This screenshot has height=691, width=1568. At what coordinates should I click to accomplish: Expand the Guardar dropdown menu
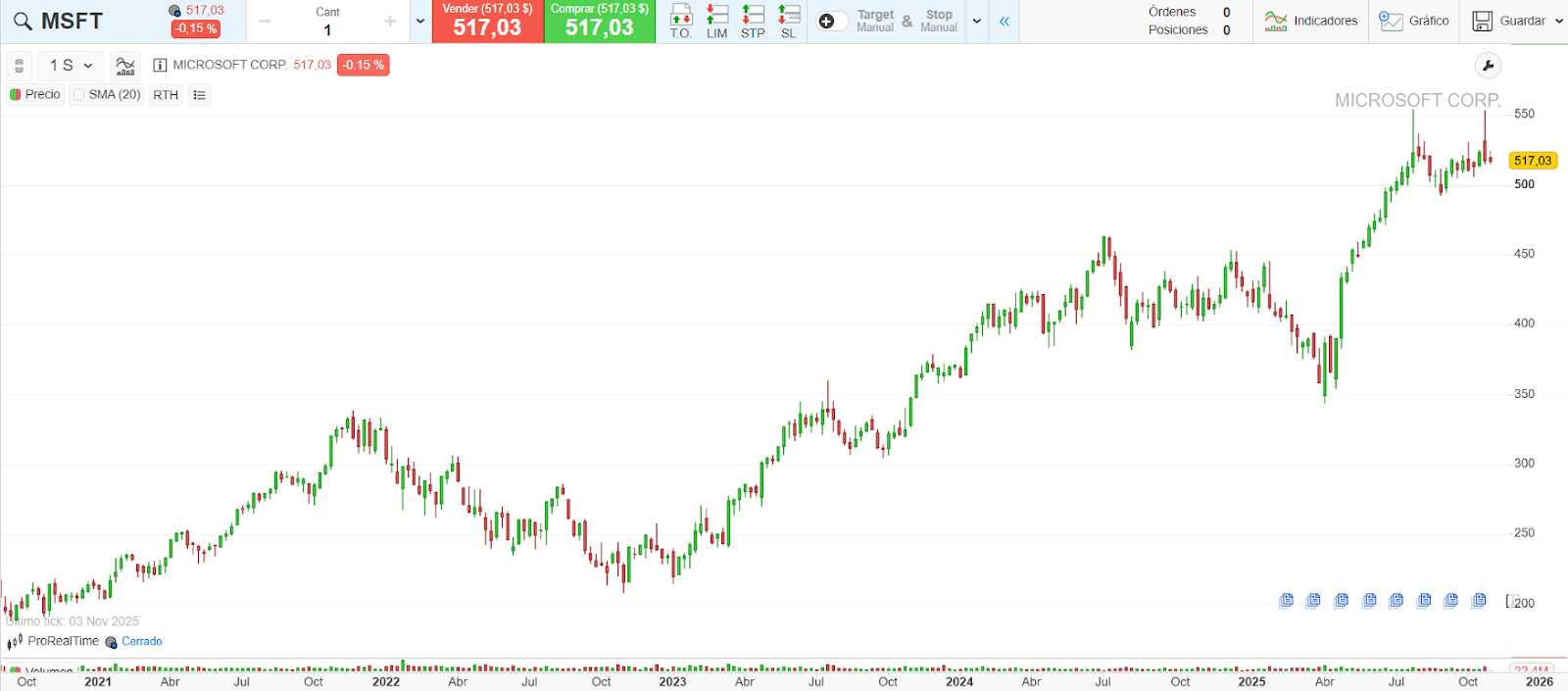point(1558,21)
